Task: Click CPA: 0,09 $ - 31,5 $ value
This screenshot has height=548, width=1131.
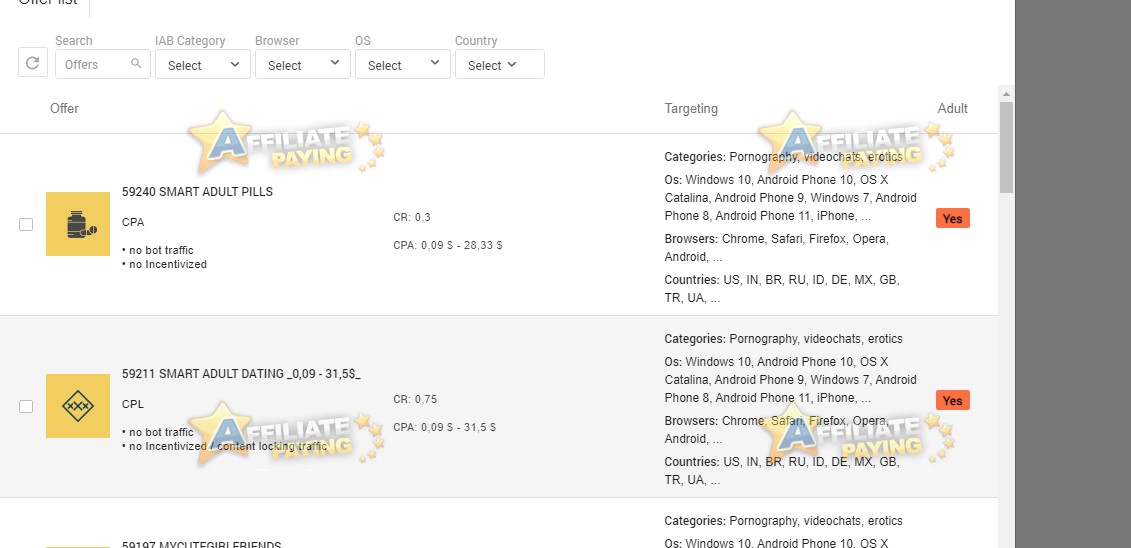Action: [444, 427]
